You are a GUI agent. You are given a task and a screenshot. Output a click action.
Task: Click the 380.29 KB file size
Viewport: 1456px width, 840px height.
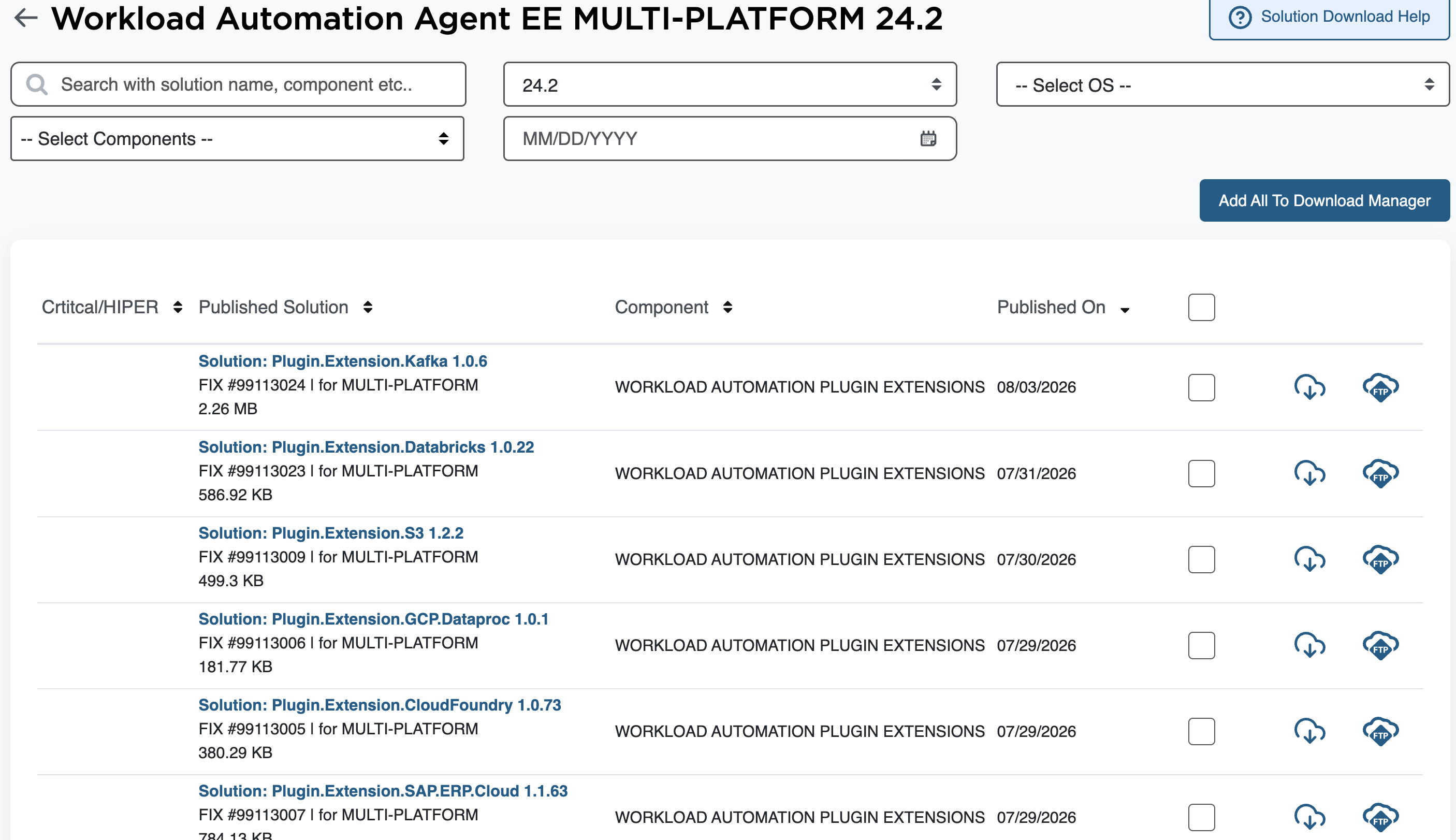coord(235,752)
